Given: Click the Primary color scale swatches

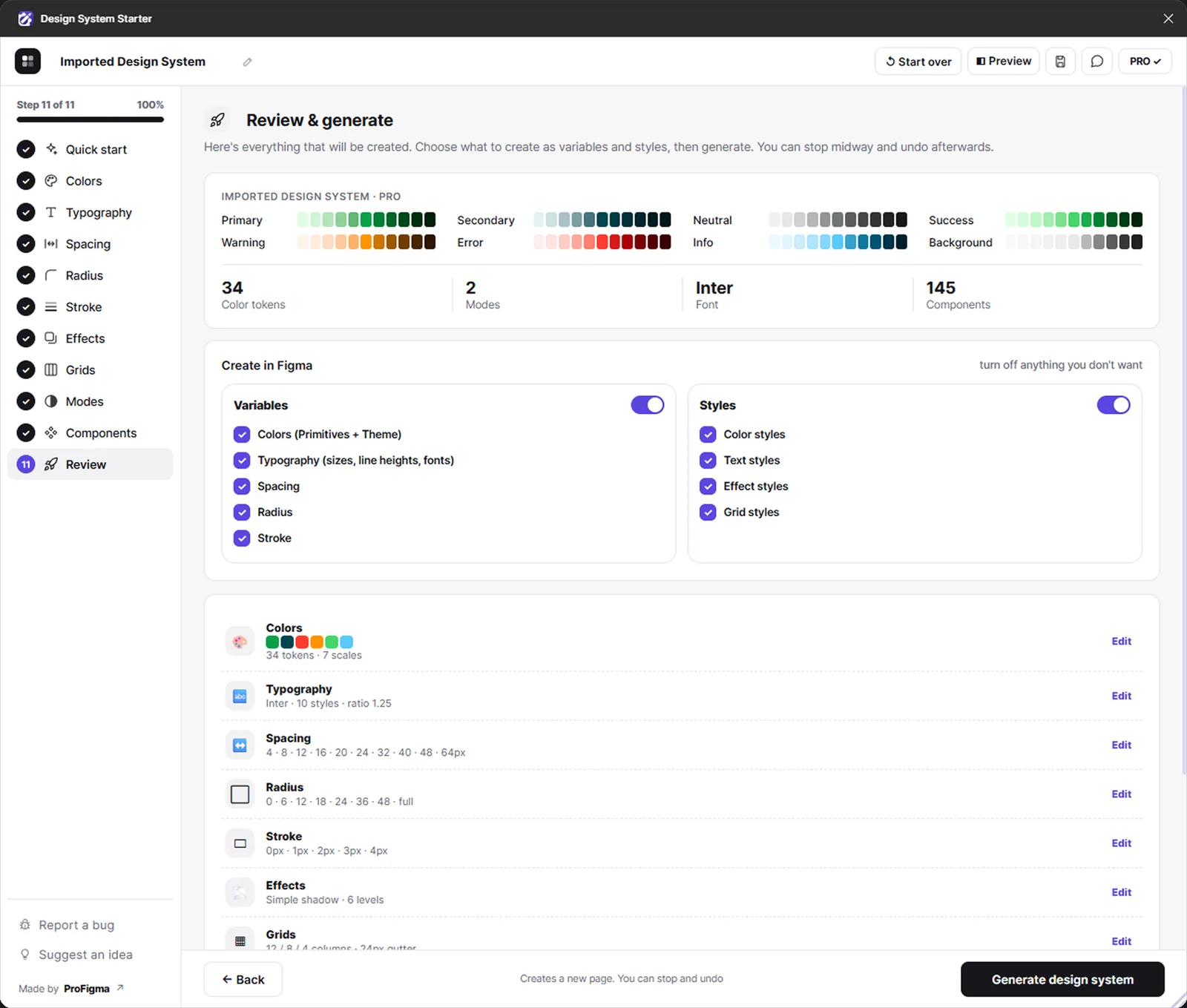Looking at the screenshot, I should pos(366,220).
